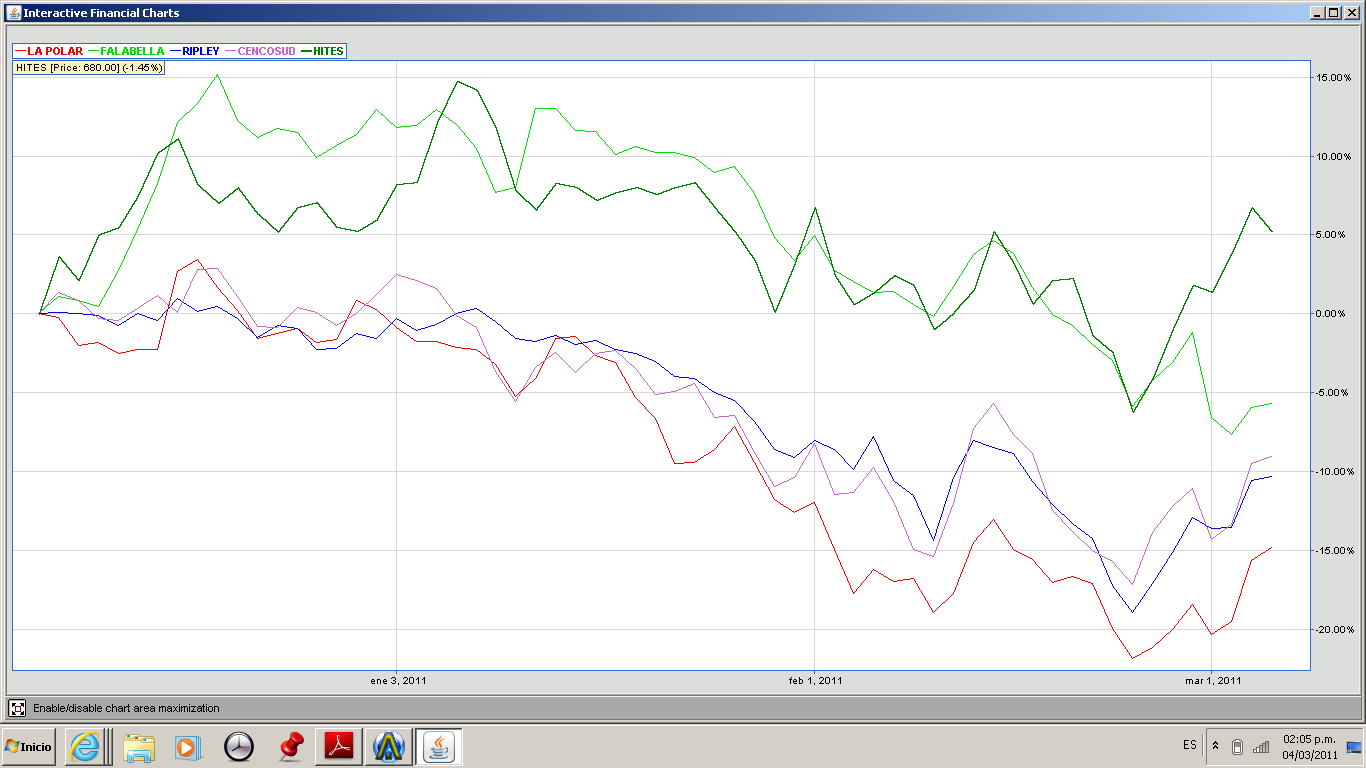Image resolution: width=1366 pixels, height=768 pixels.
Task: Minimize the Interactive Financial Charts window
Action: point(1317,13)
